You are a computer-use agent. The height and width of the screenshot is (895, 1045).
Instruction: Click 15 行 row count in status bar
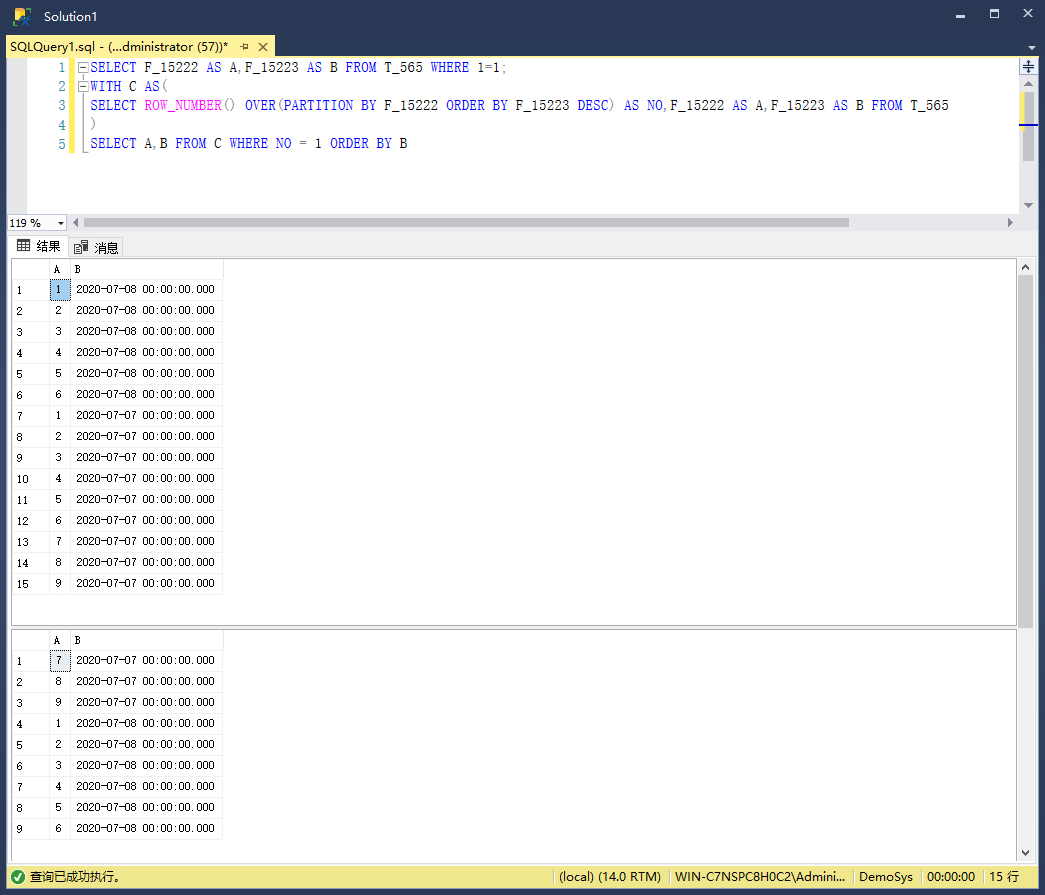point(1004,877)
